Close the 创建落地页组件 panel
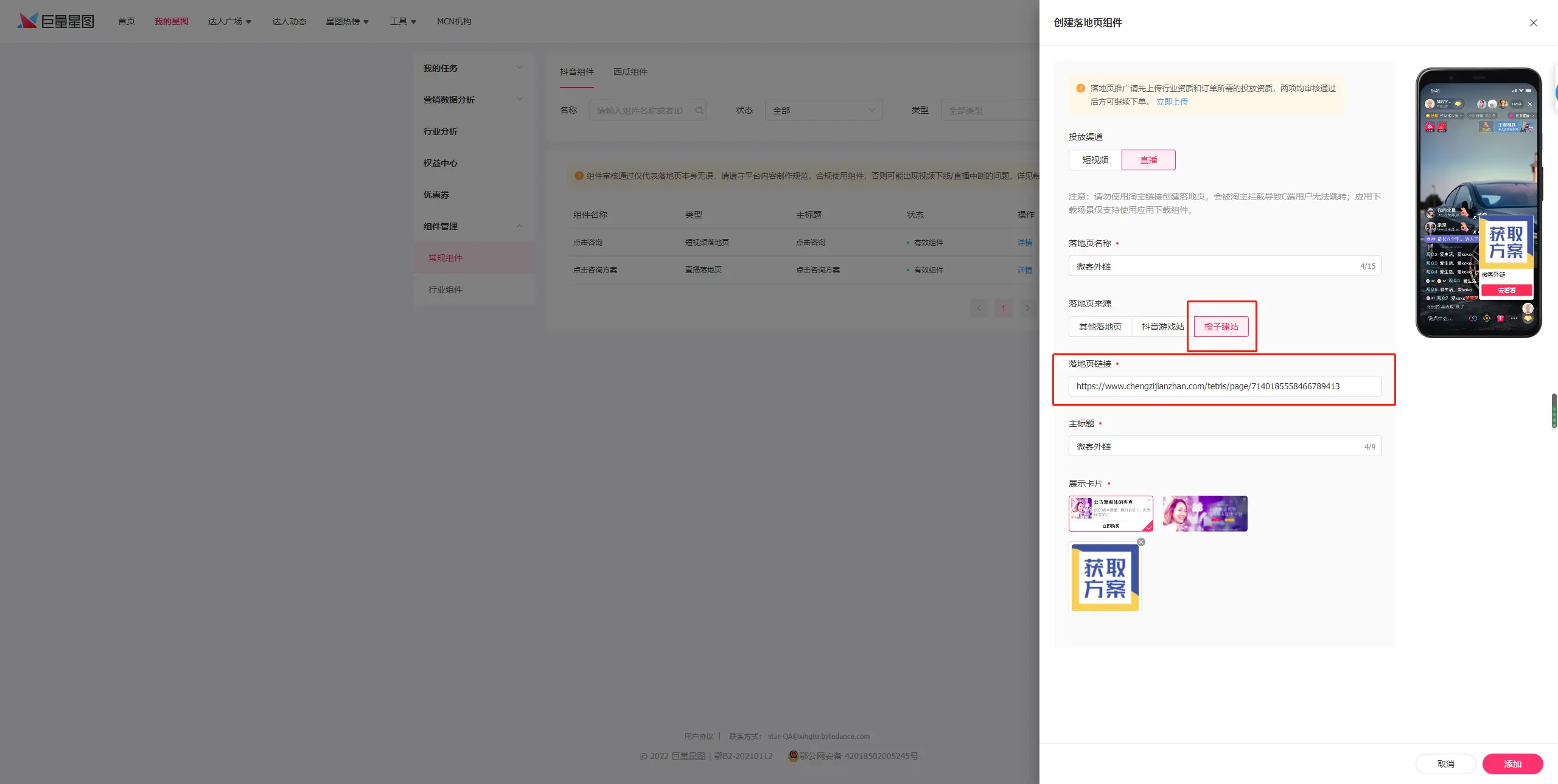 (1533, 23)
